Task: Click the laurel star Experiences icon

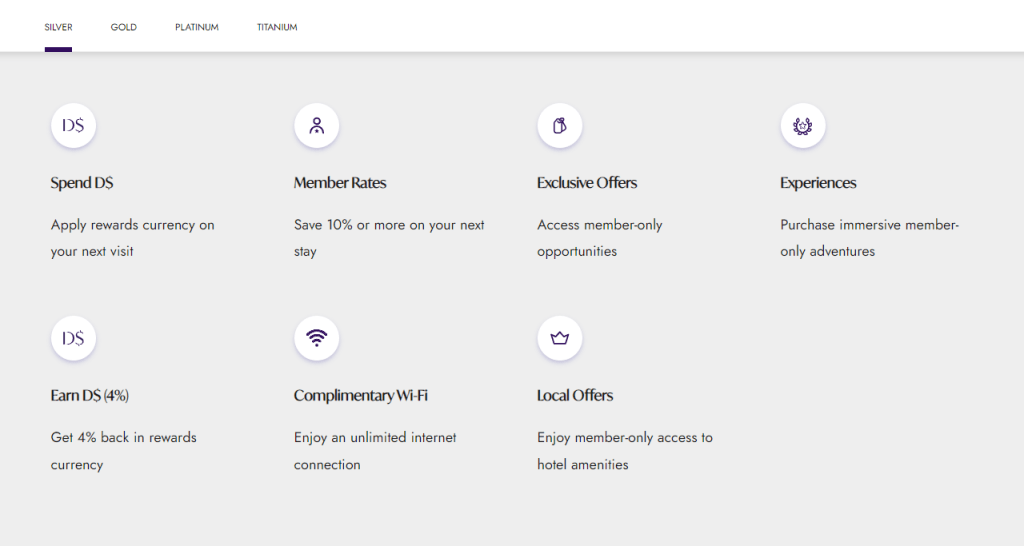Action: [x=802, y=126]
